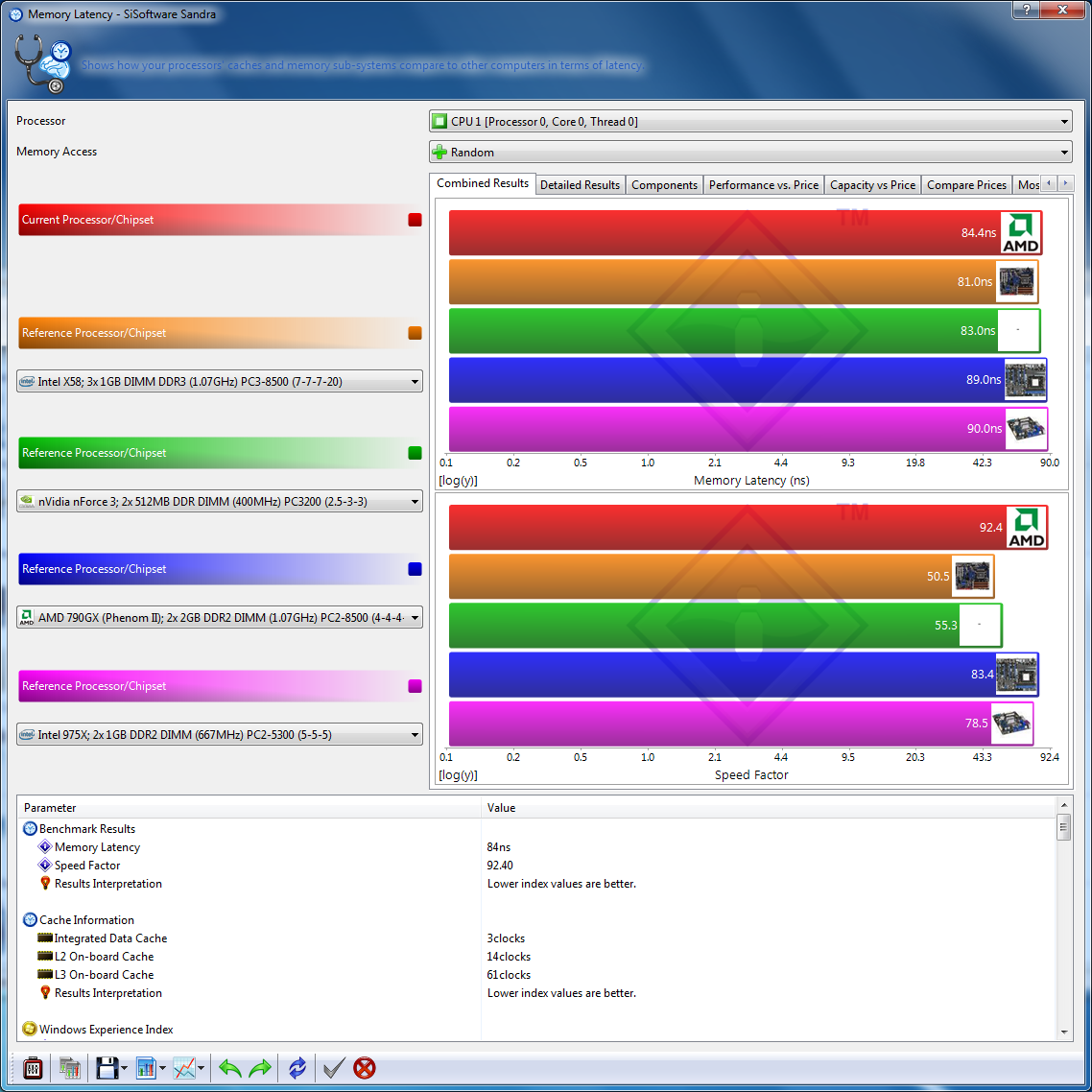Open the options (mixer) icon in bottom toolbar
The width and height of the screenshot is (1092, 1092).
[33, 1068]
